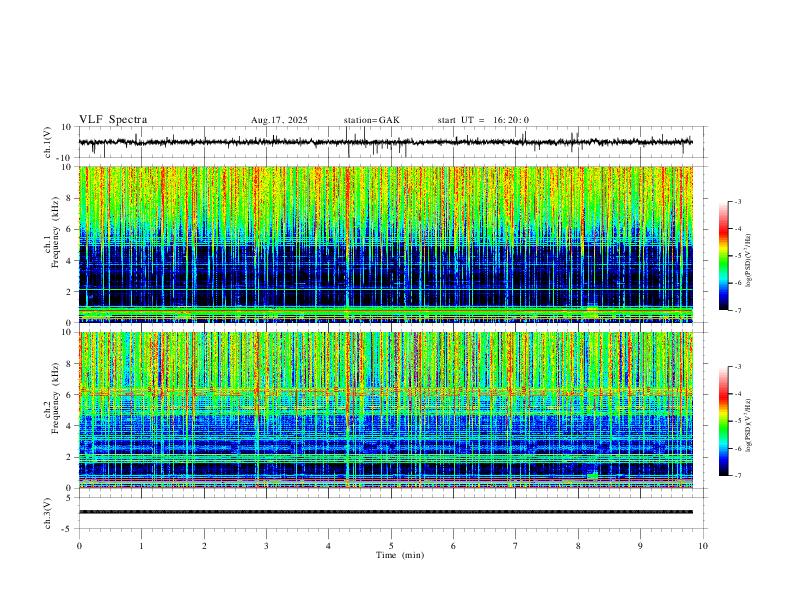Click the ch.2 colorbar log(PSD) label
The image size is (792, 612).
(749, 426)
